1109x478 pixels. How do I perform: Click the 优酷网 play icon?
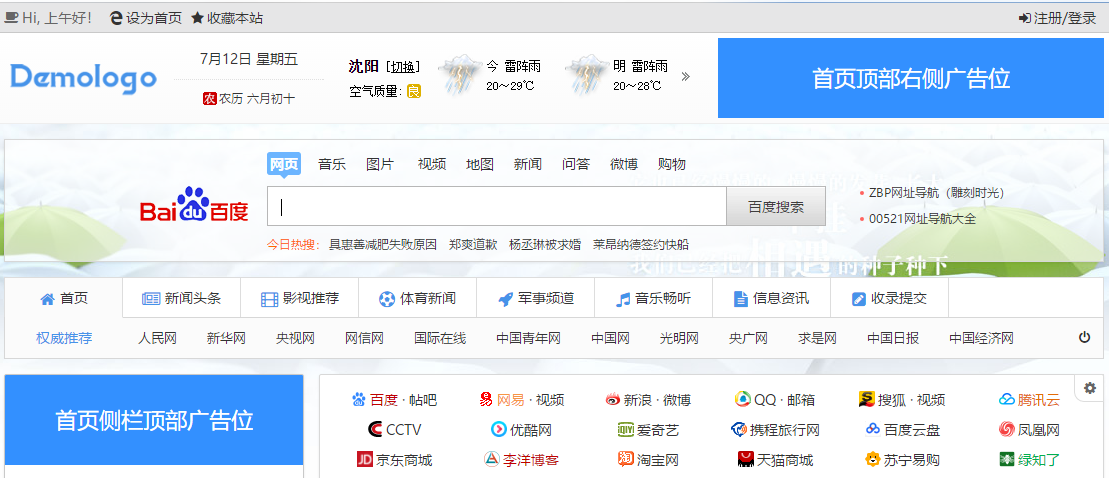pos(498,430)
